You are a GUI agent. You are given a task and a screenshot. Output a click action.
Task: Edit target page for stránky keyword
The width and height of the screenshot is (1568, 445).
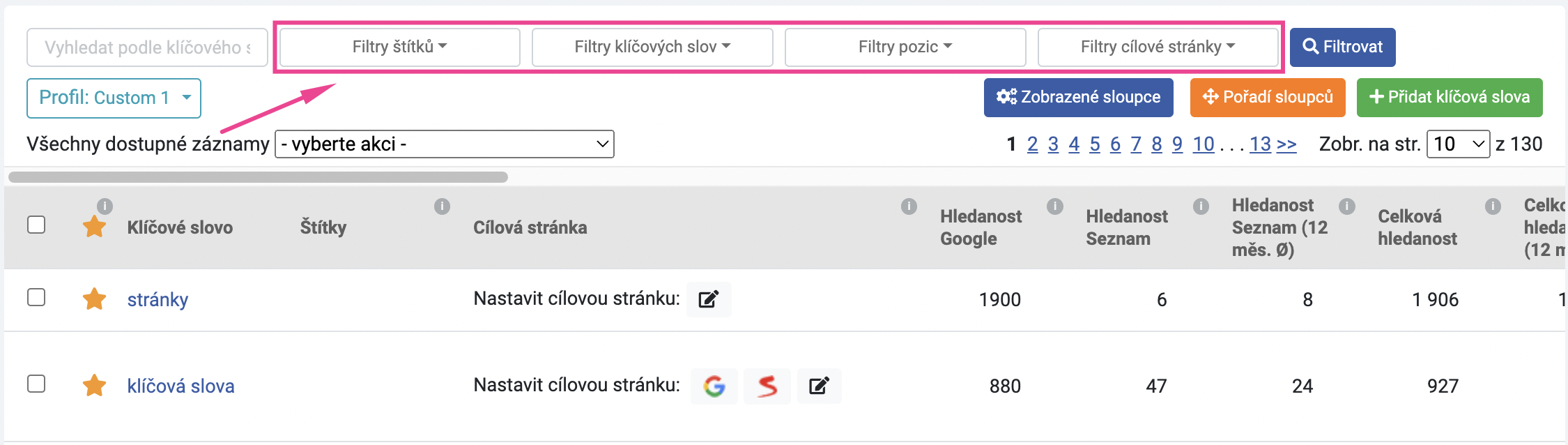tap(709, 299)
